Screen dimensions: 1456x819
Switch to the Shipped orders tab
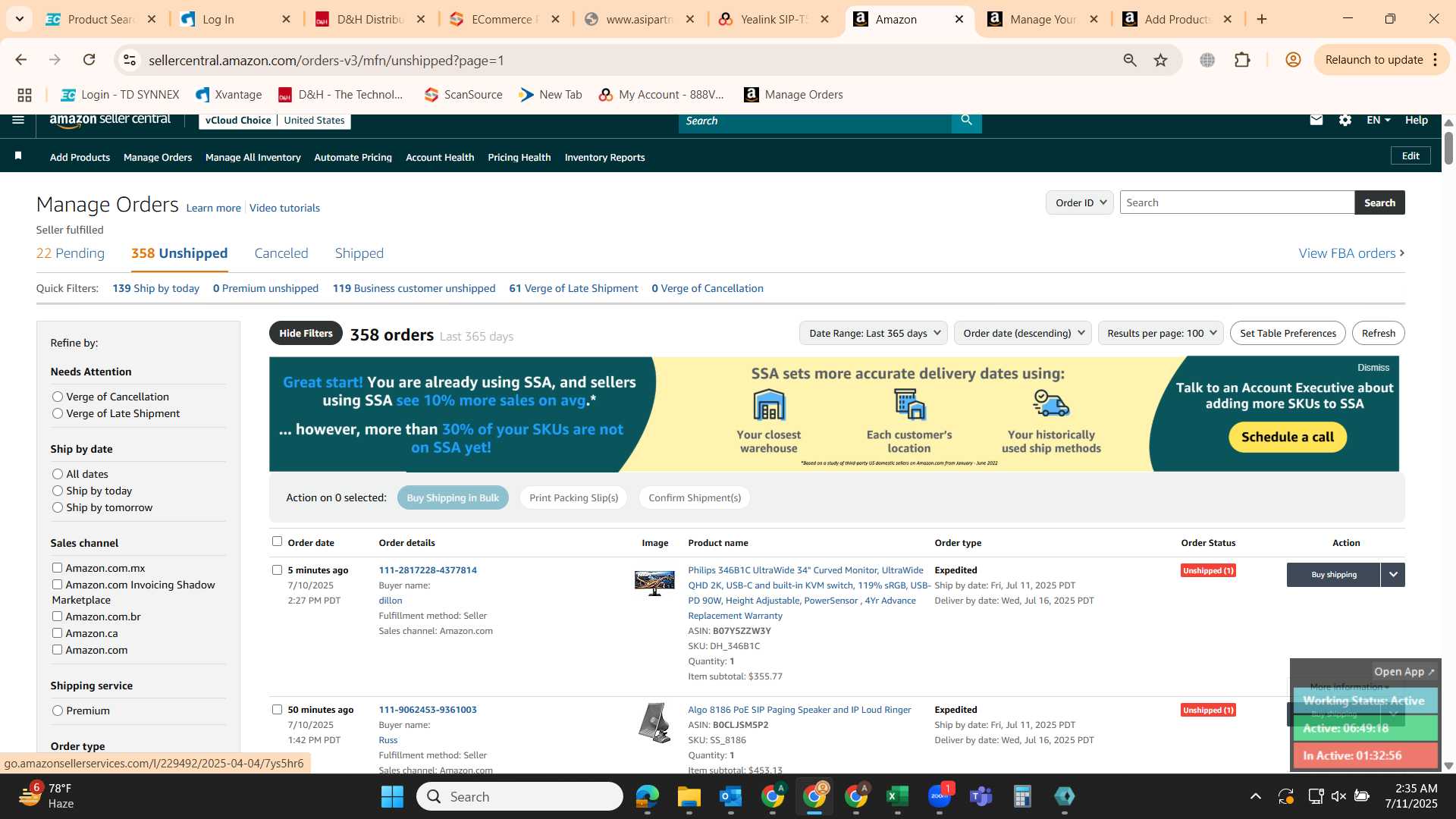point(359,253)
